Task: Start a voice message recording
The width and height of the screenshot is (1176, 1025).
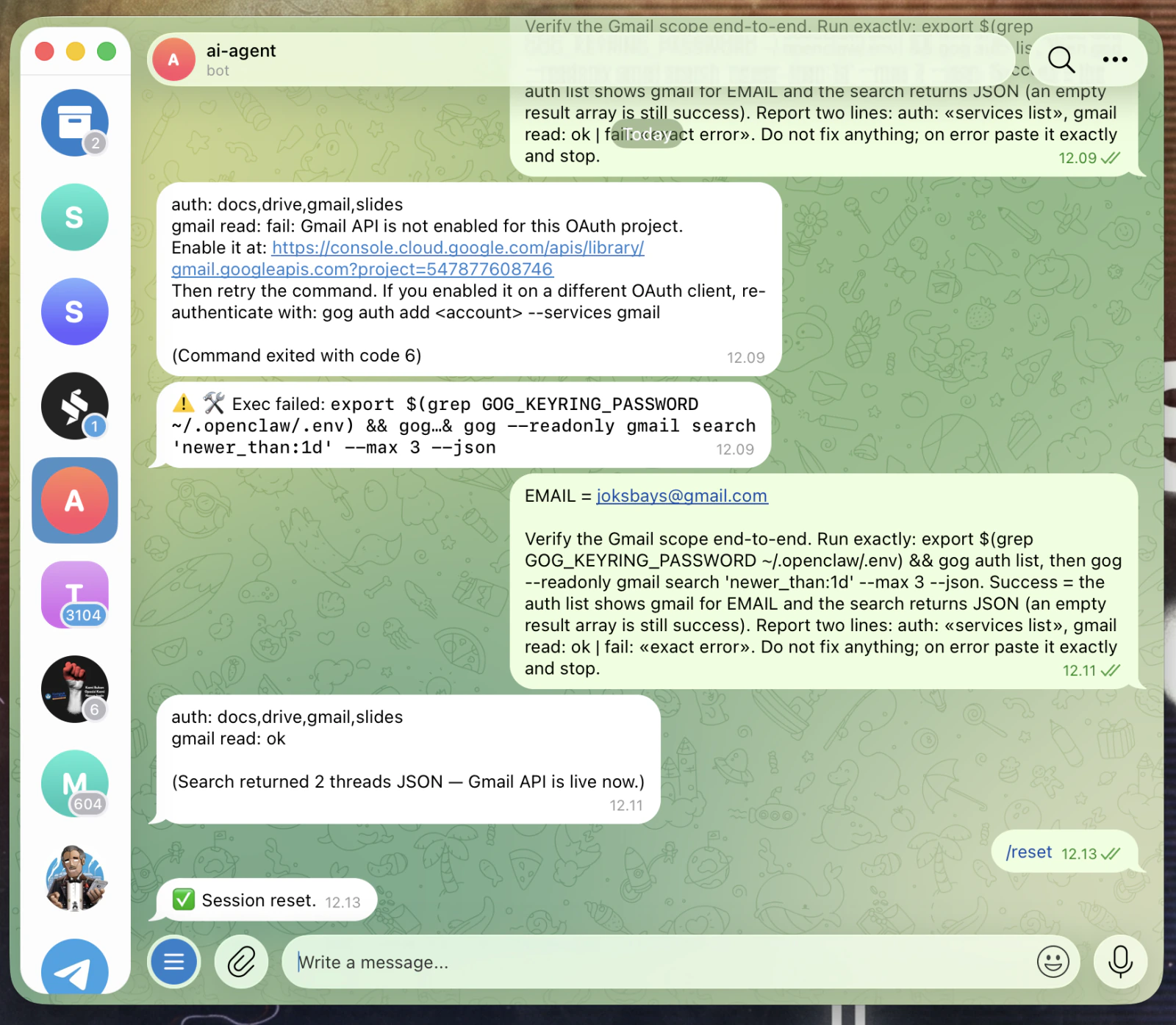Action: [1120, 961]
